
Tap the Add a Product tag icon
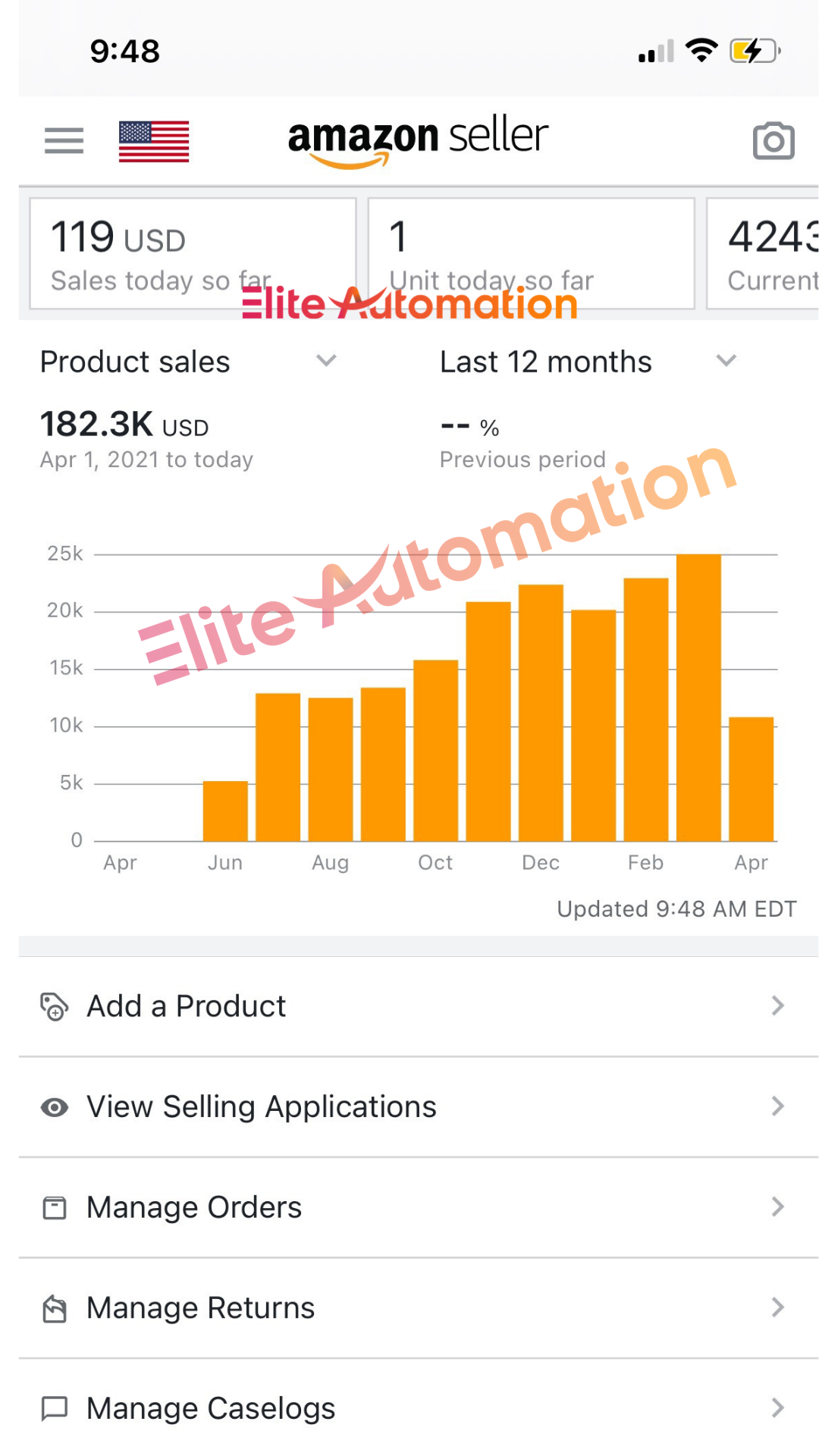(x=54, y=1006)
